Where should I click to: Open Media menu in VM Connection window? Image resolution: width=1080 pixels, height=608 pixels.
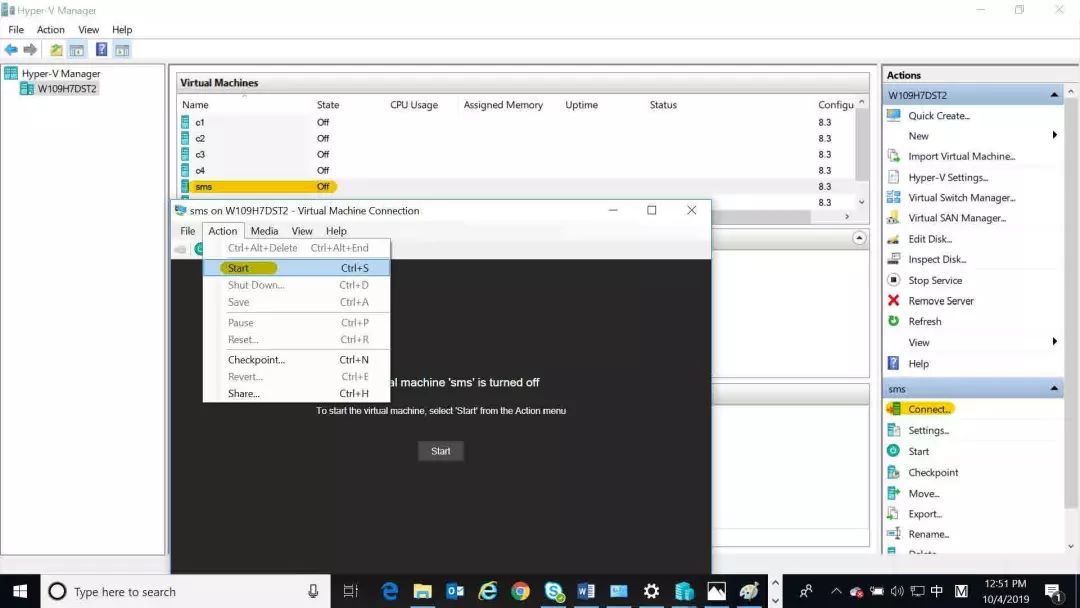(x=264, y=231)
